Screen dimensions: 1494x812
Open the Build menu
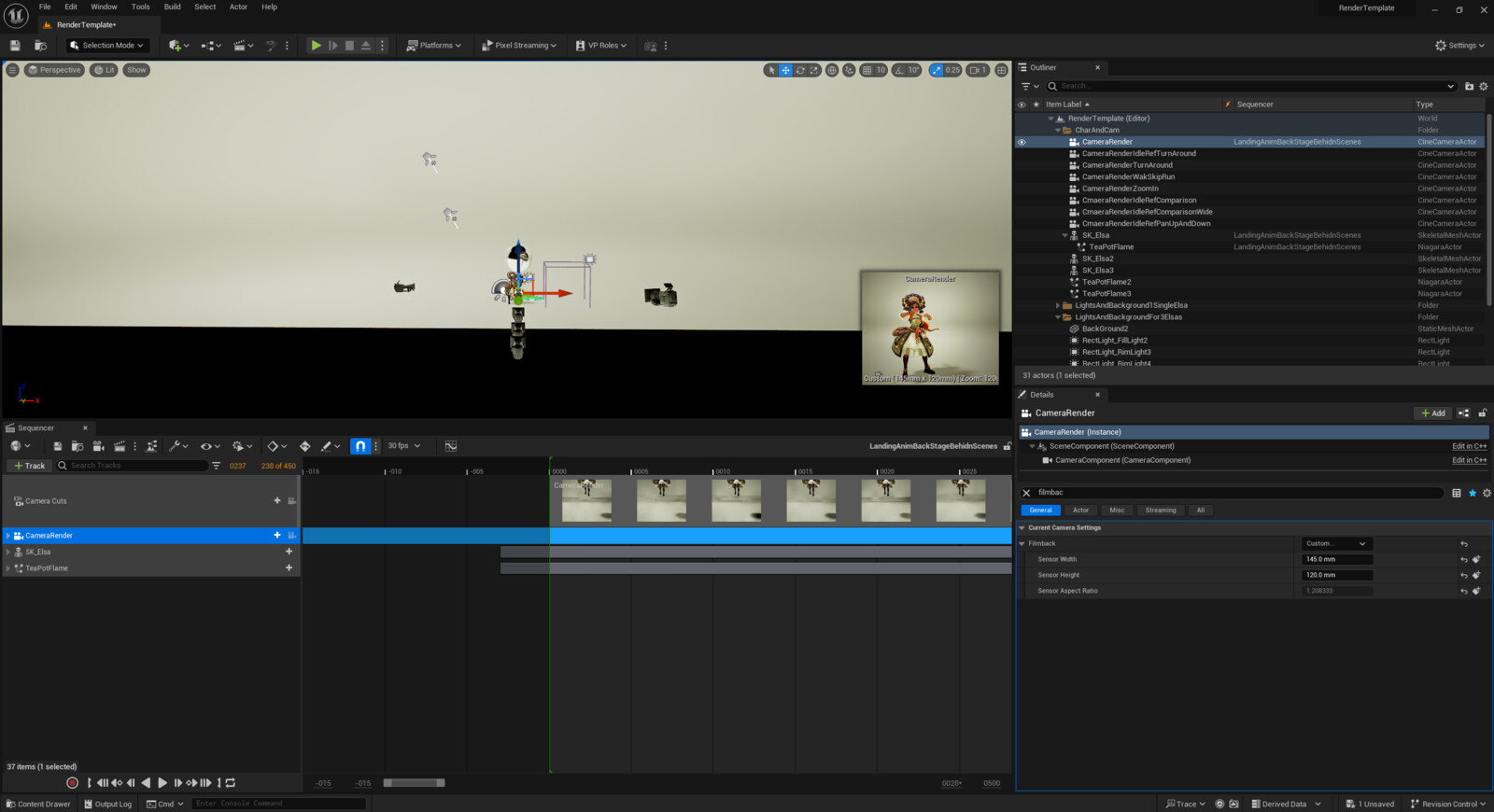click(173, 7)
